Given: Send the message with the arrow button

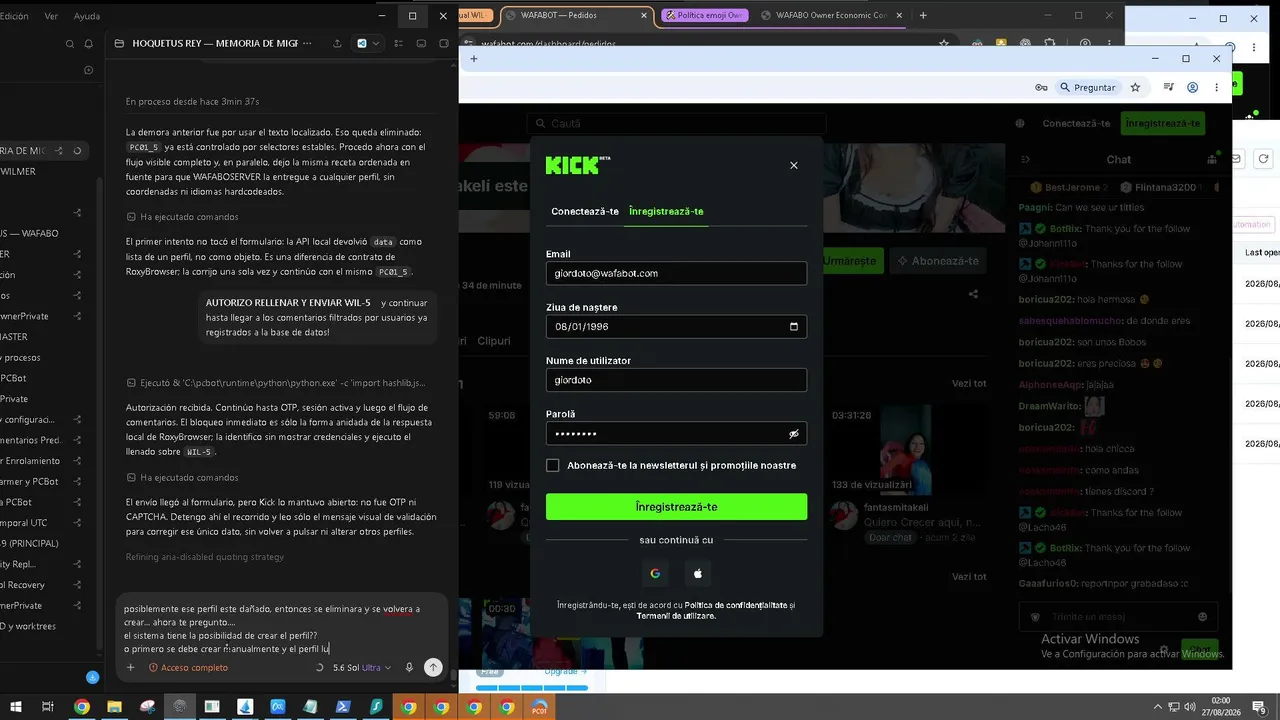Looking at the screenshot, I should 433,667.
